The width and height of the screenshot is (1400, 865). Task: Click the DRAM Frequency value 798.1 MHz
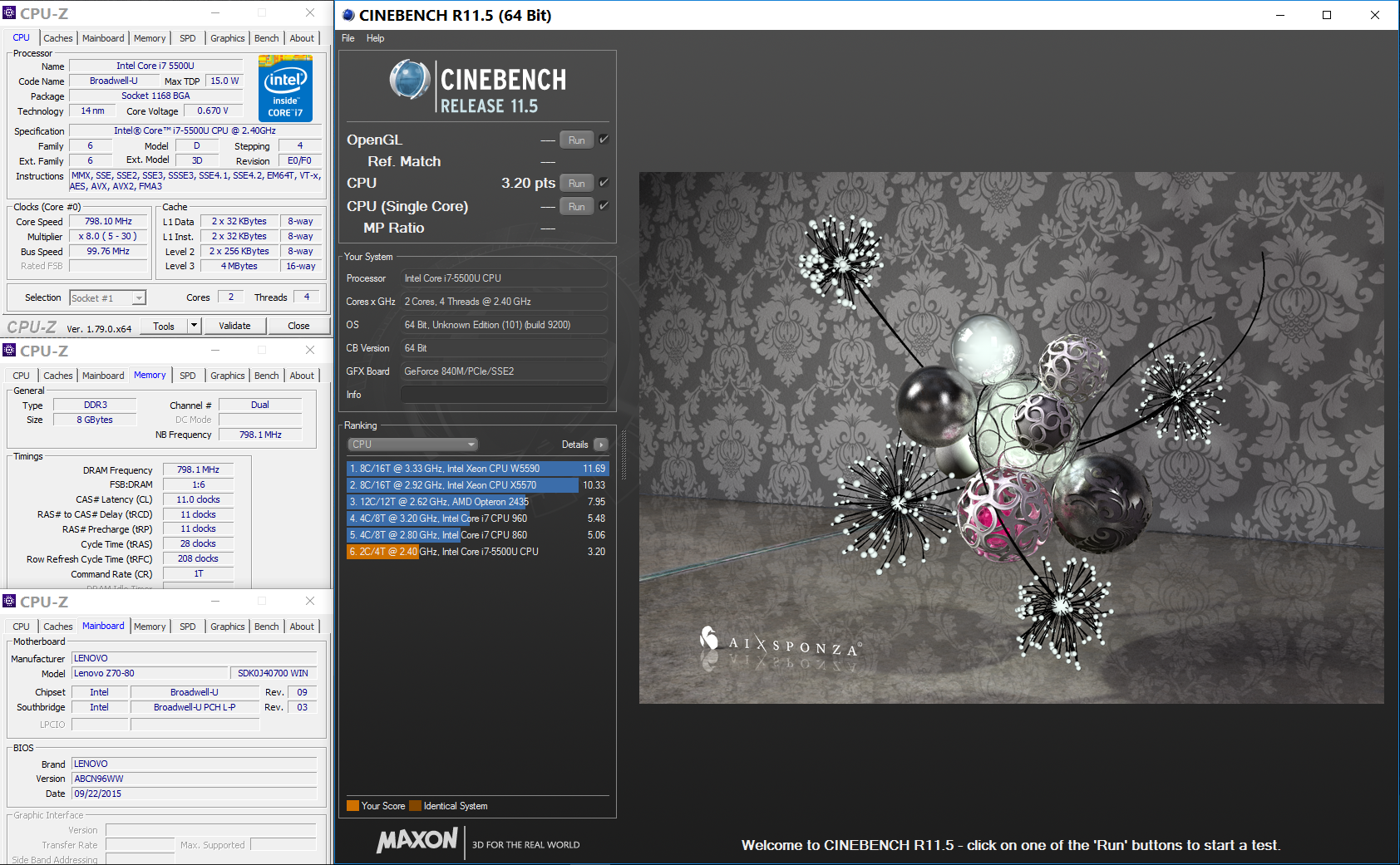pos(198,470)
